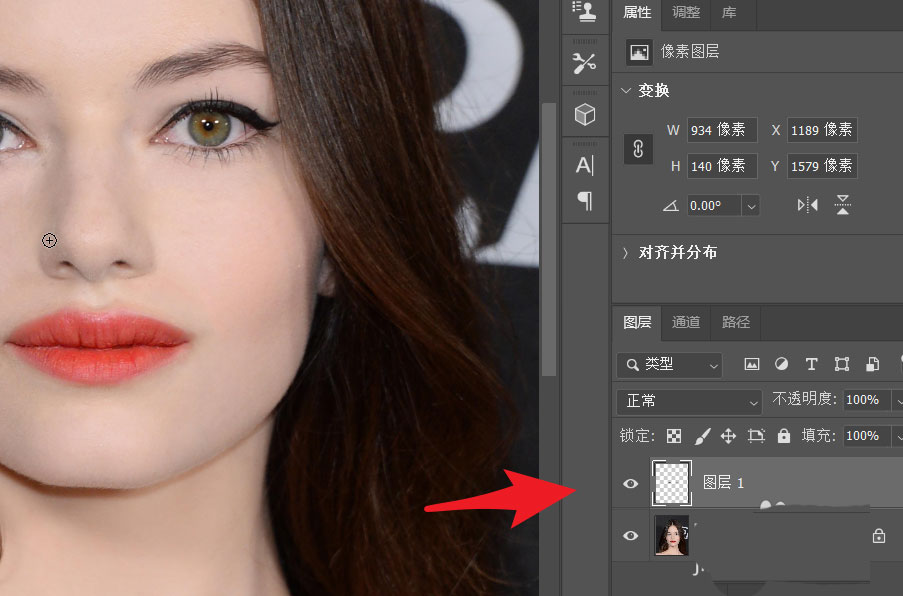This screenshot has width=903, height=596.
Task: Open the 3D panel cube icon
Action: pyautogui.click(x=584, y=115)
